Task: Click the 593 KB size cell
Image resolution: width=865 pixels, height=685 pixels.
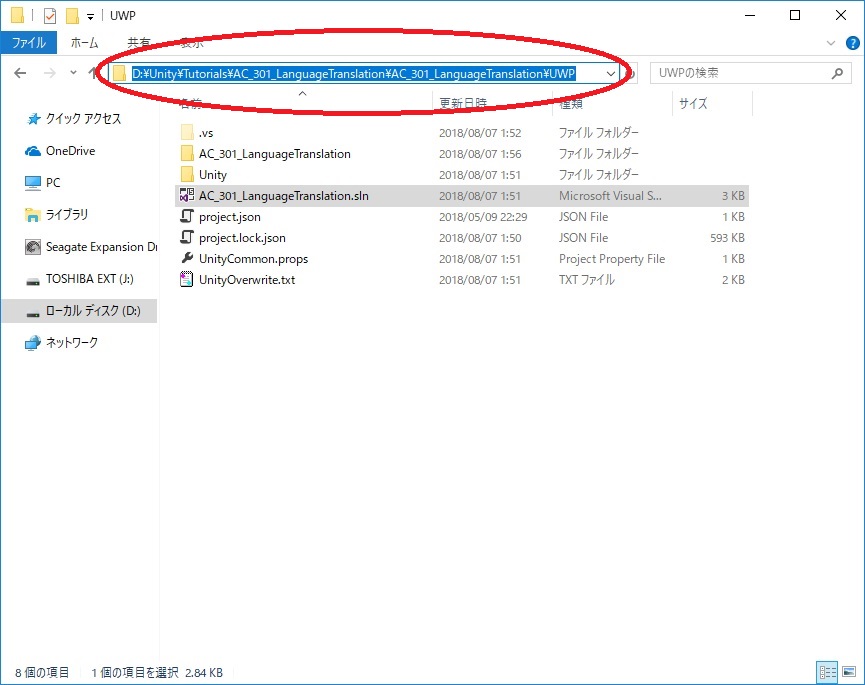Action: coord(727,238)
